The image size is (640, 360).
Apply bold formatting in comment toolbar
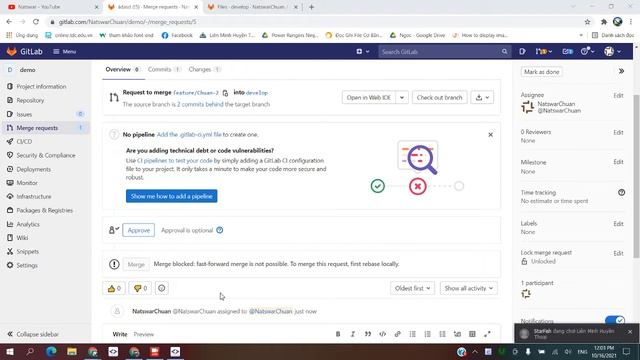point(338,334)
